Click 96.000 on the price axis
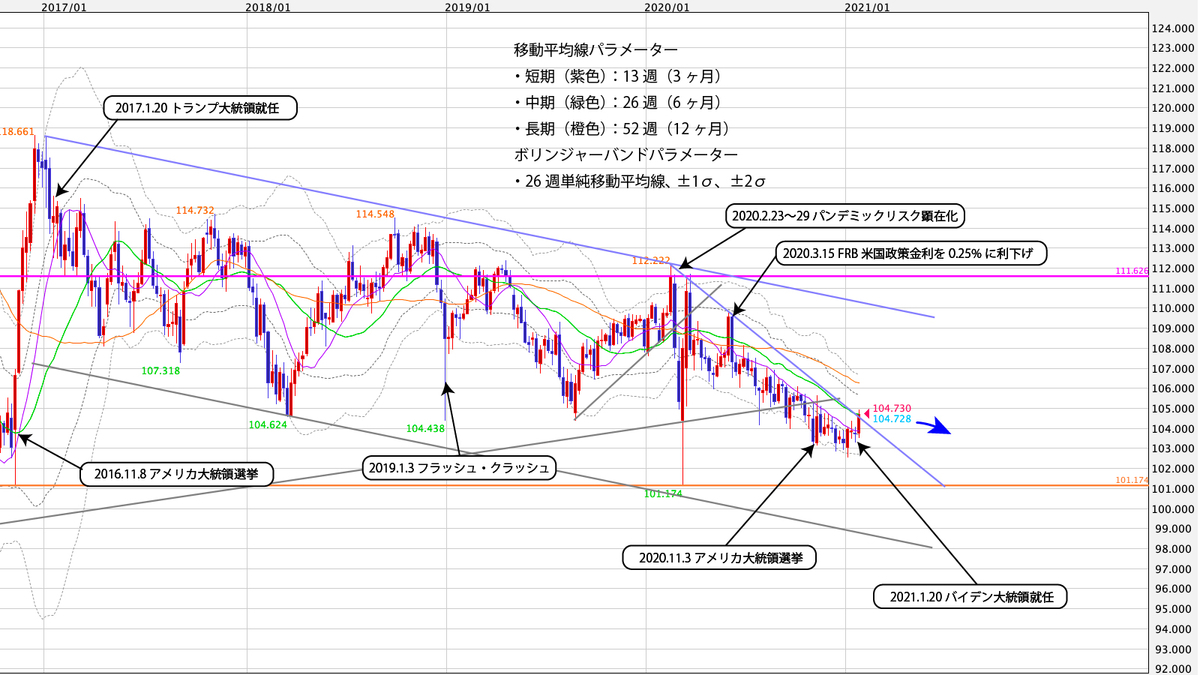The height and width of the screenshot is (675, 1200). (x=1174, y=588)
